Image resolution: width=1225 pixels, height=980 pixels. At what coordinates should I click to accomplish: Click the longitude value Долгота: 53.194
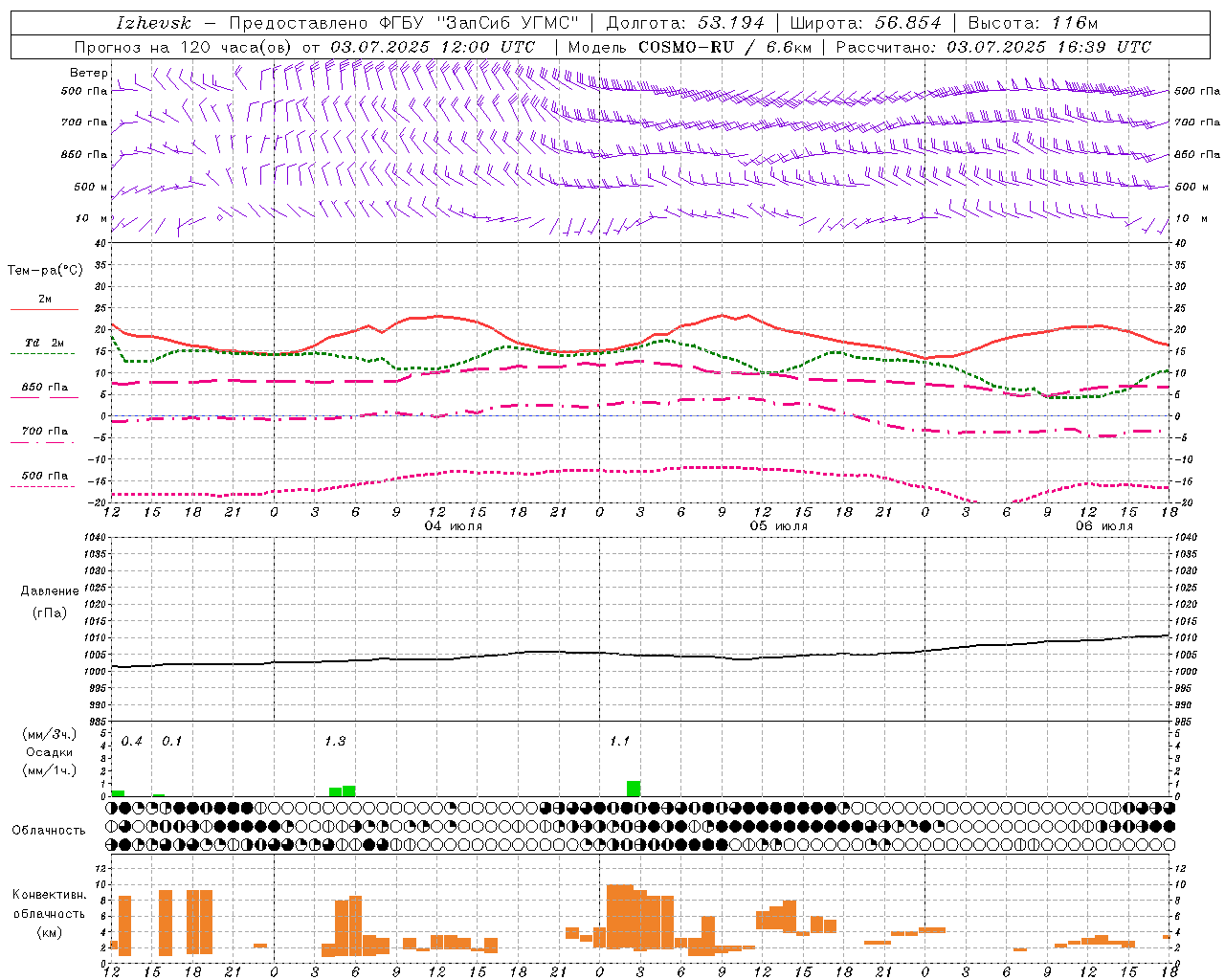685,23
